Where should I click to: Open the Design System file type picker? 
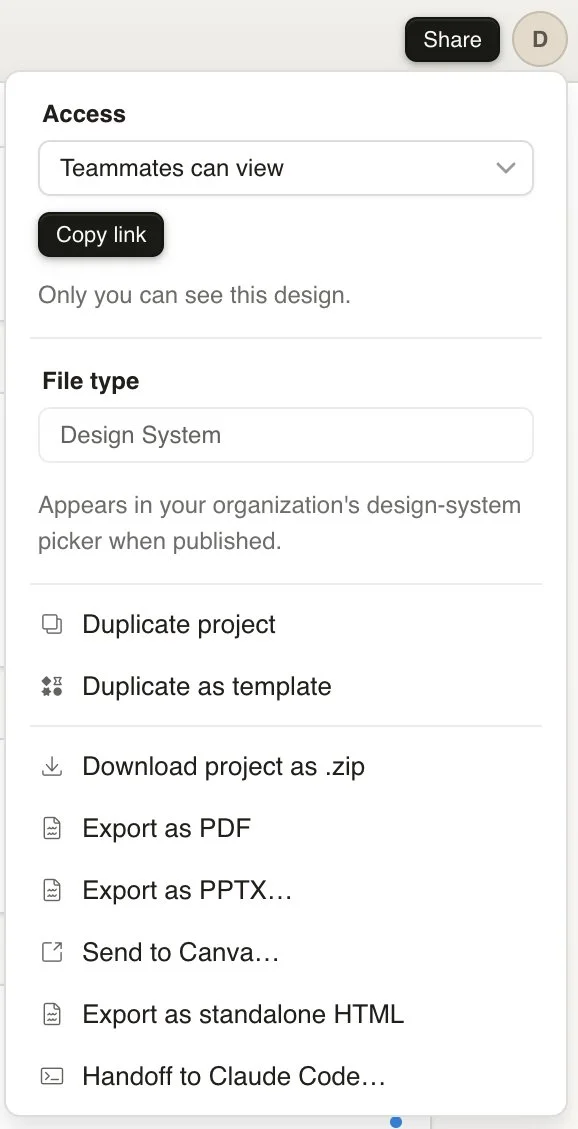pos(285,435)
